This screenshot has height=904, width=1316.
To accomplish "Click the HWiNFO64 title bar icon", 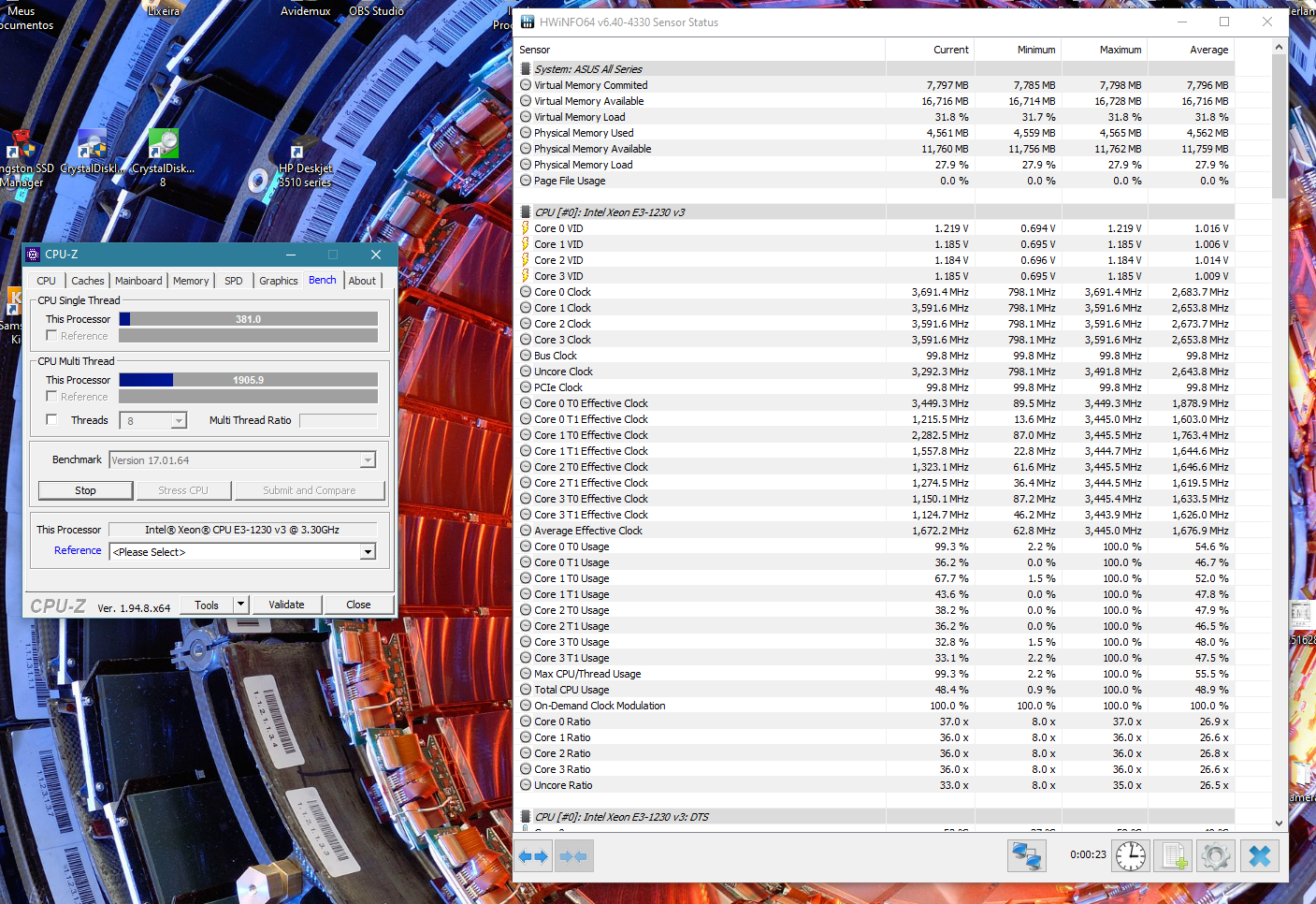I will pyautogui.click(x=528, y=22).
